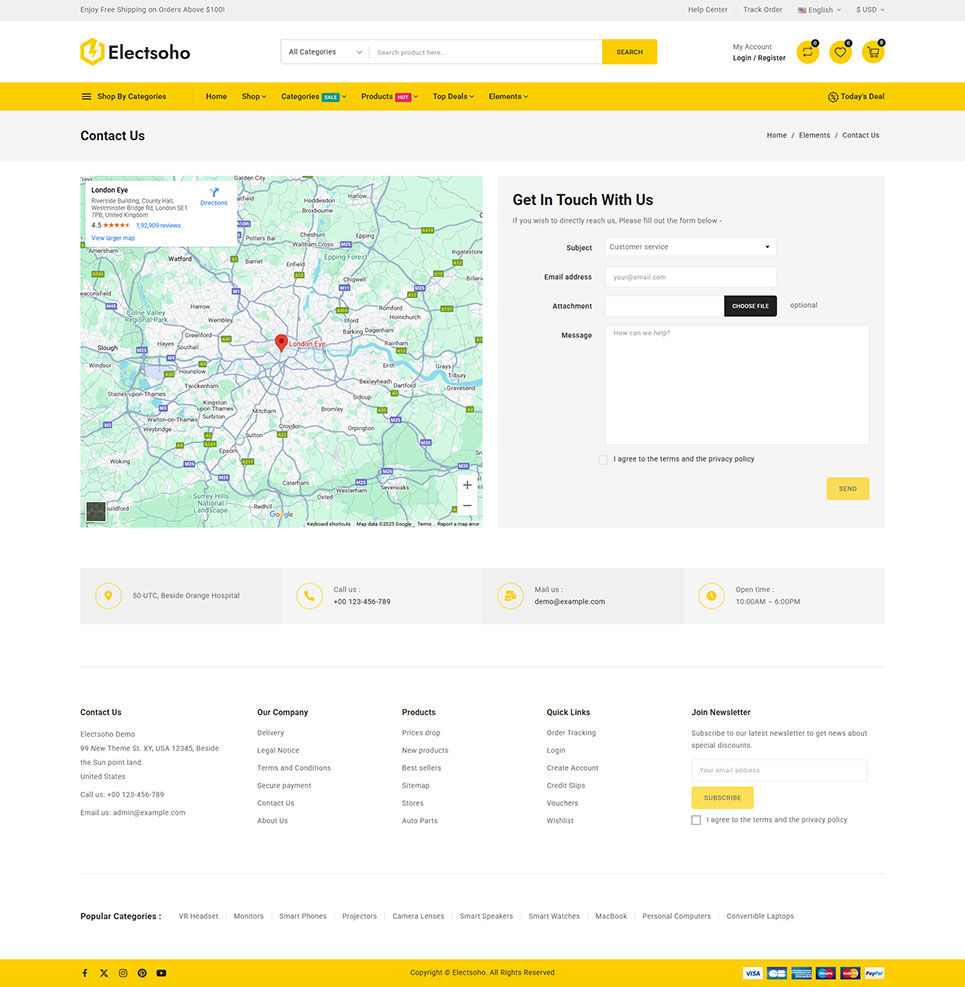Open the compare products icon
This screenshot has width=965, height=987.
pos(807,53)
